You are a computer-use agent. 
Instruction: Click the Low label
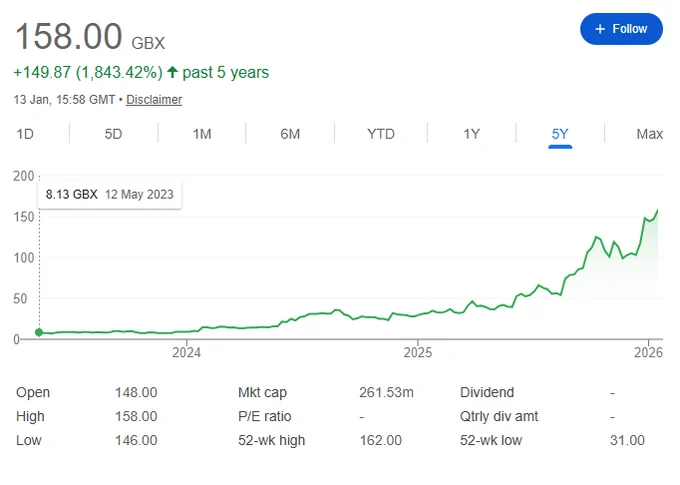click(x=29, y=440)
